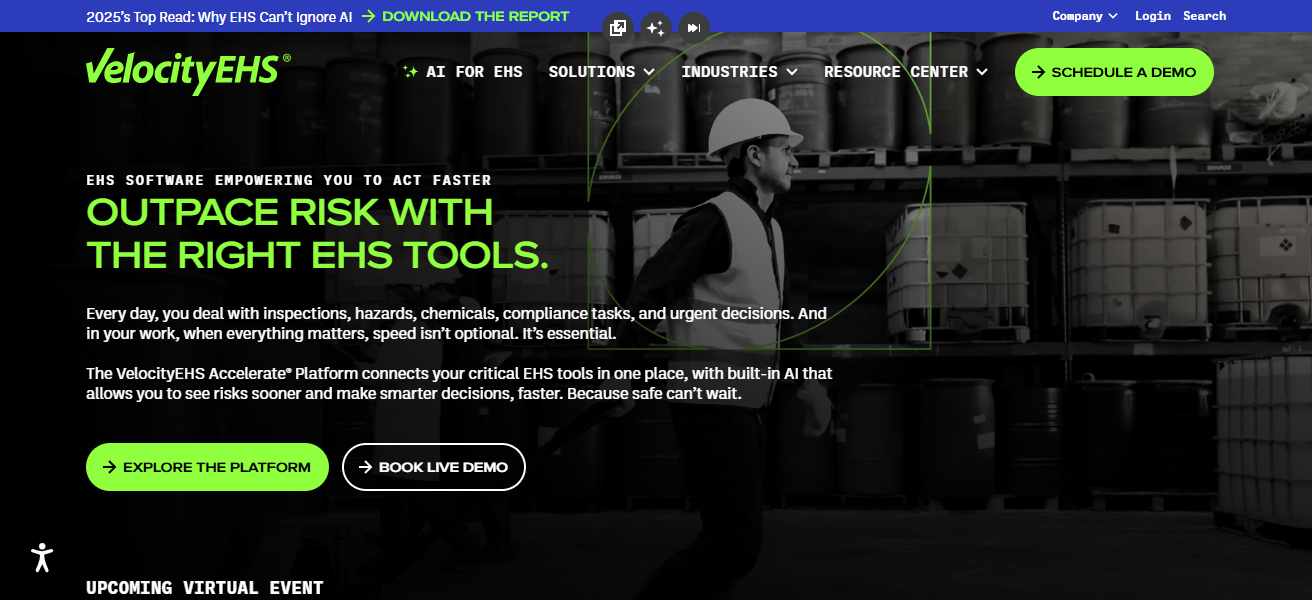Click Login in the top bar
This screenshot has height=600, width=1312.
click(x=1152, y=16)
